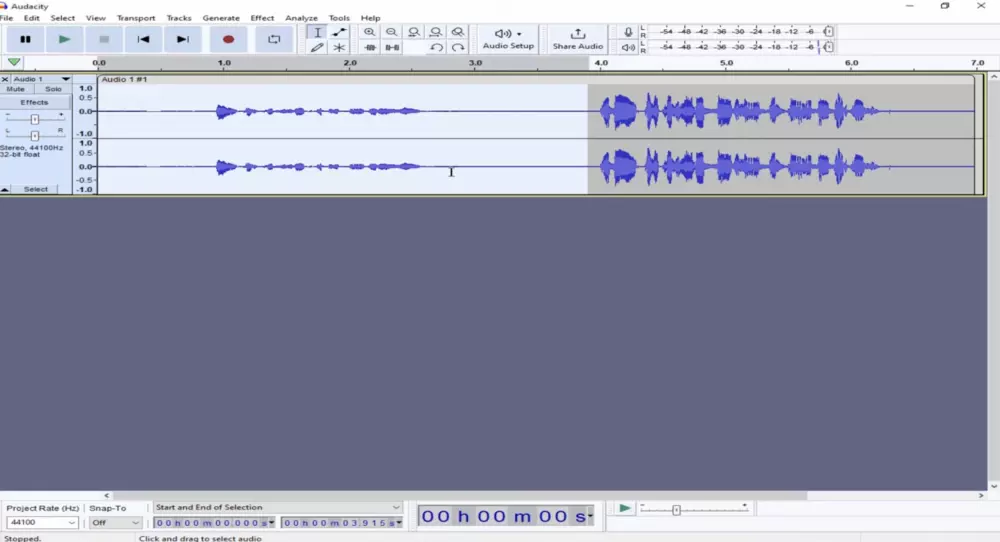Viewport: 1000px width, 542px height.
Task: Click the track Select button
Action: click(36, 189)
